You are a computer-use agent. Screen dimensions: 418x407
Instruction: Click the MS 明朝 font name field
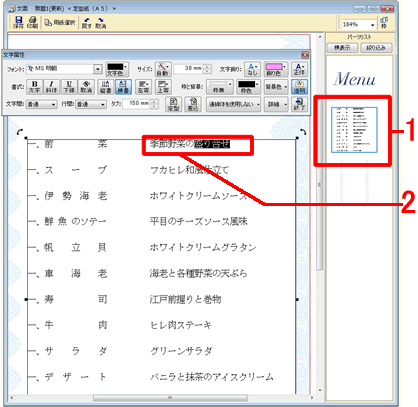coord(60,69)
